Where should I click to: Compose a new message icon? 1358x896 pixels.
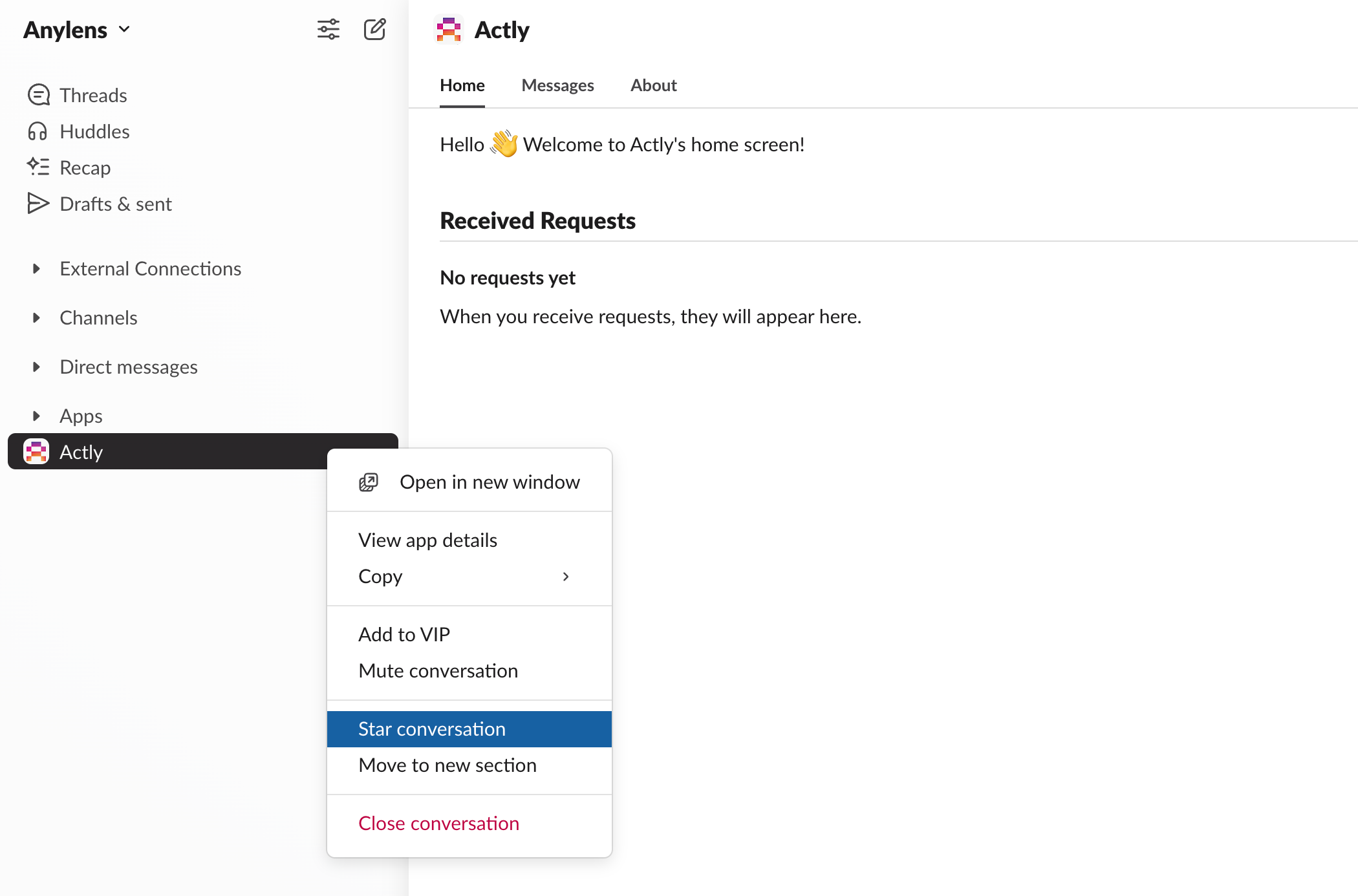[x=375, y=30]
